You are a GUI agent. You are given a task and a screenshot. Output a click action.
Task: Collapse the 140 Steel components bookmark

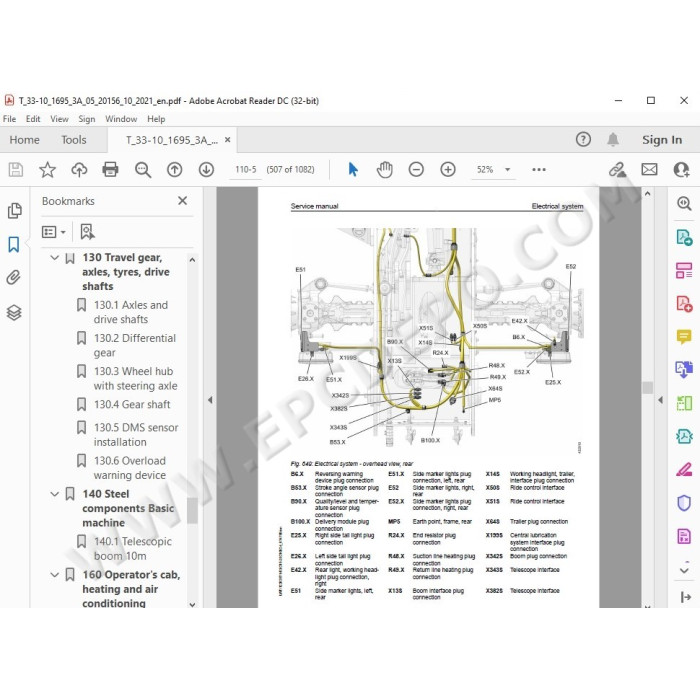coord(54,494)
